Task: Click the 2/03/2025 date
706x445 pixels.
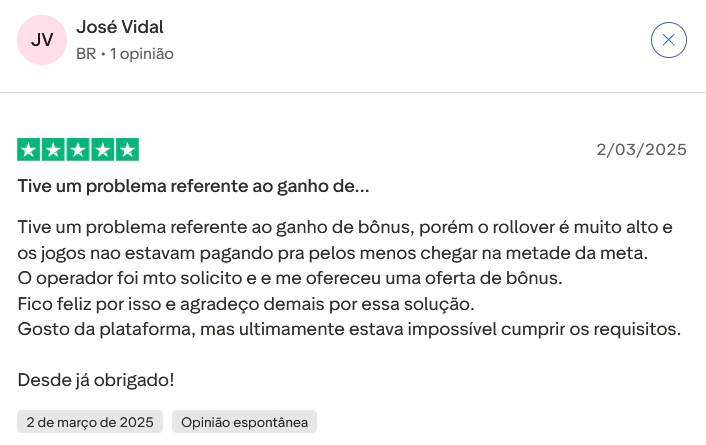Action: click(641, 150)
